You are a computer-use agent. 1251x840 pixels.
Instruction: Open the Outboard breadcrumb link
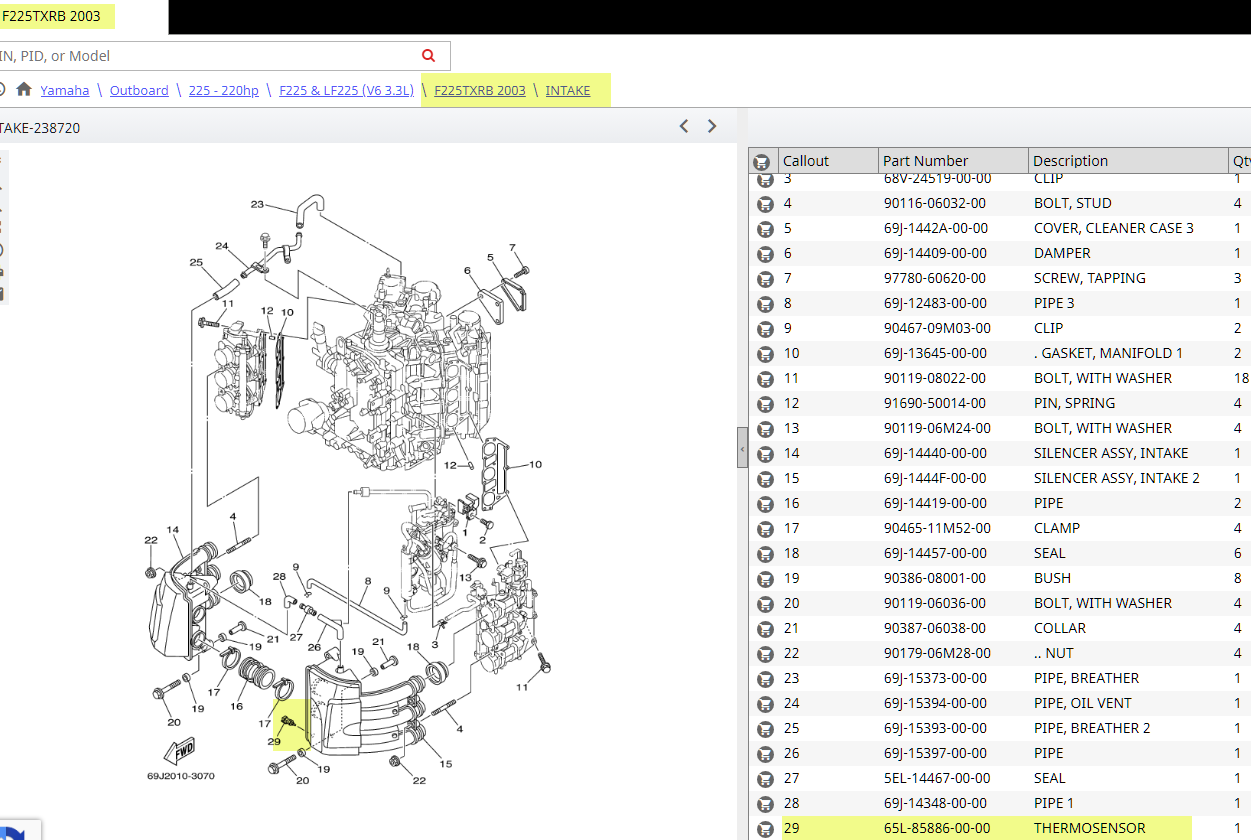pyautogui.click(x=139, y=90)
